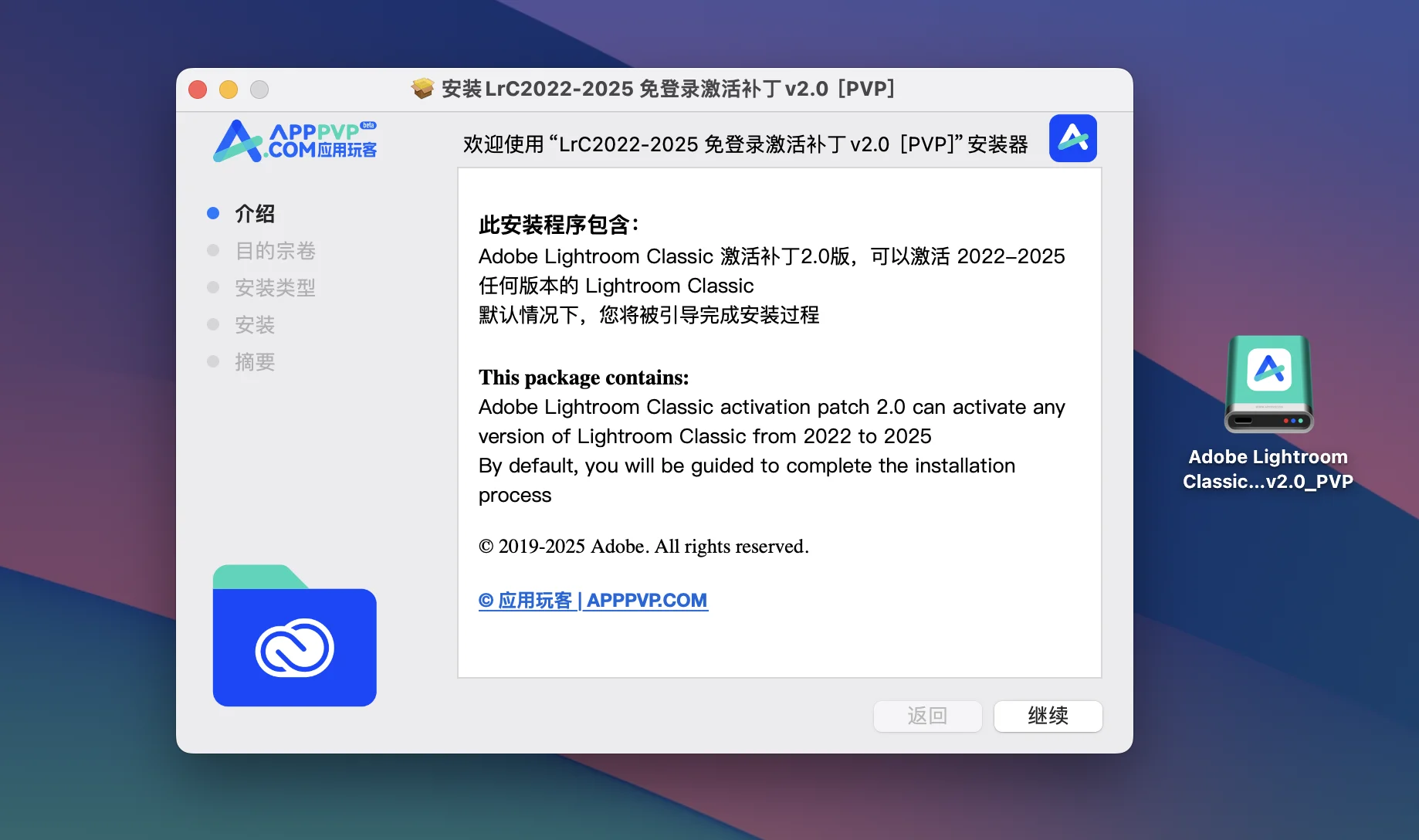Click the '© 2019-2025 Adobe. All rights reserved.' text
Viewport: 1419px width, 840px height.
coord(644,546)
